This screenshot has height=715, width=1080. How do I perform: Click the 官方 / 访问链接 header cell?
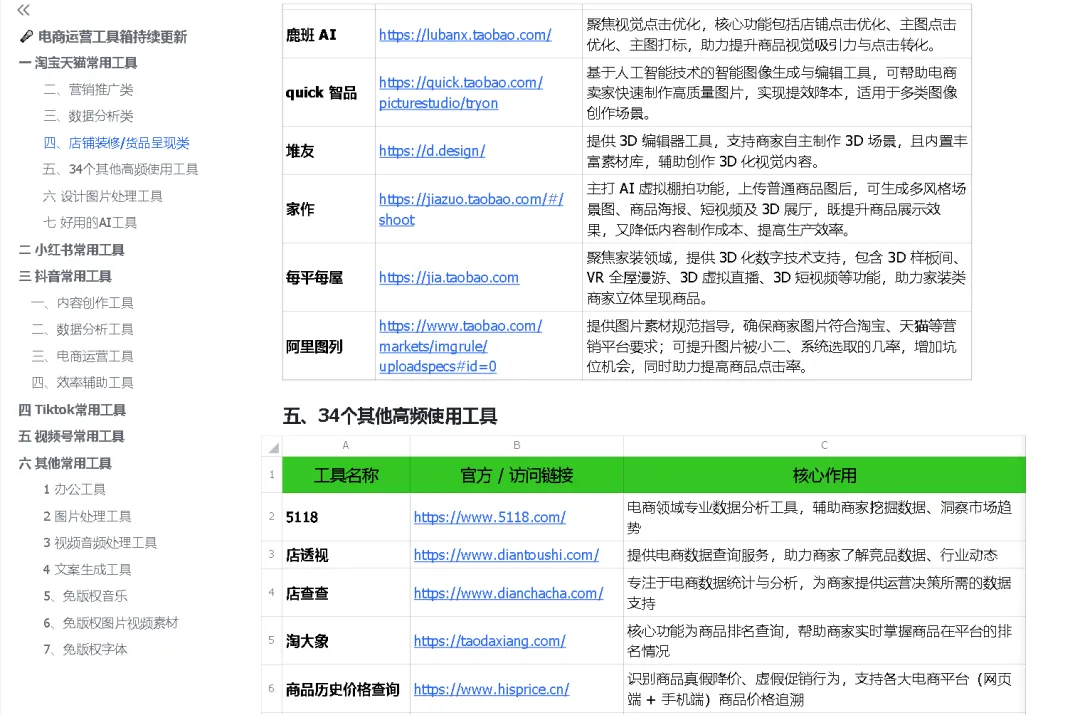click(x=517, y=475)
